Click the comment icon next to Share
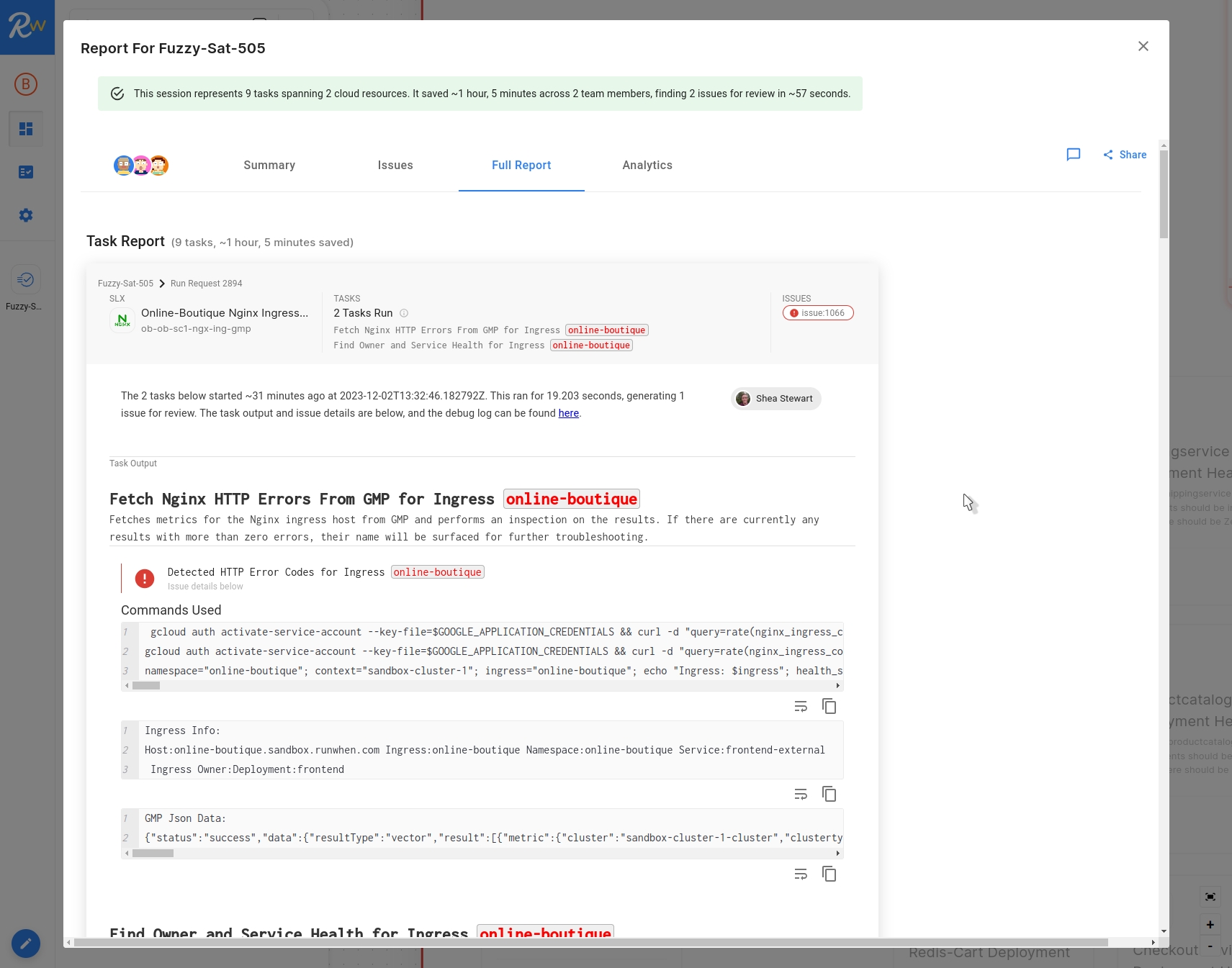This screenshot has height=968, width=1232. pyautogui.click(x=1073, y=155)
